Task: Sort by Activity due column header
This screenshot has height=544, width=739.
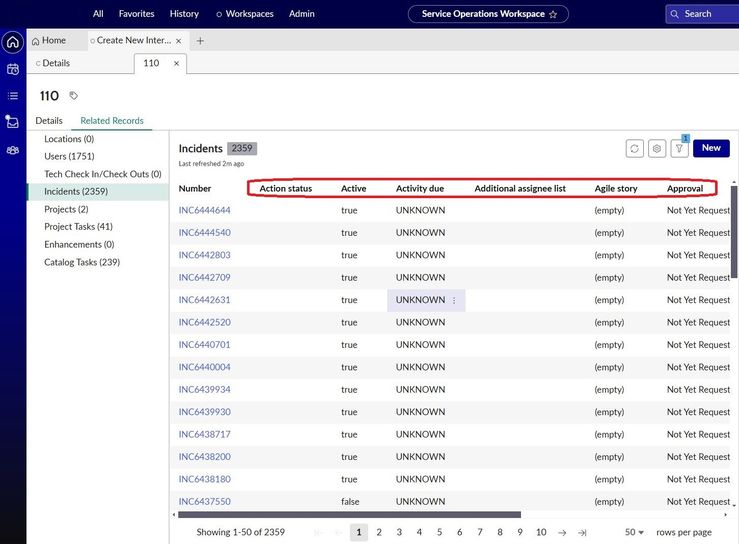Action: coord(419,189)
